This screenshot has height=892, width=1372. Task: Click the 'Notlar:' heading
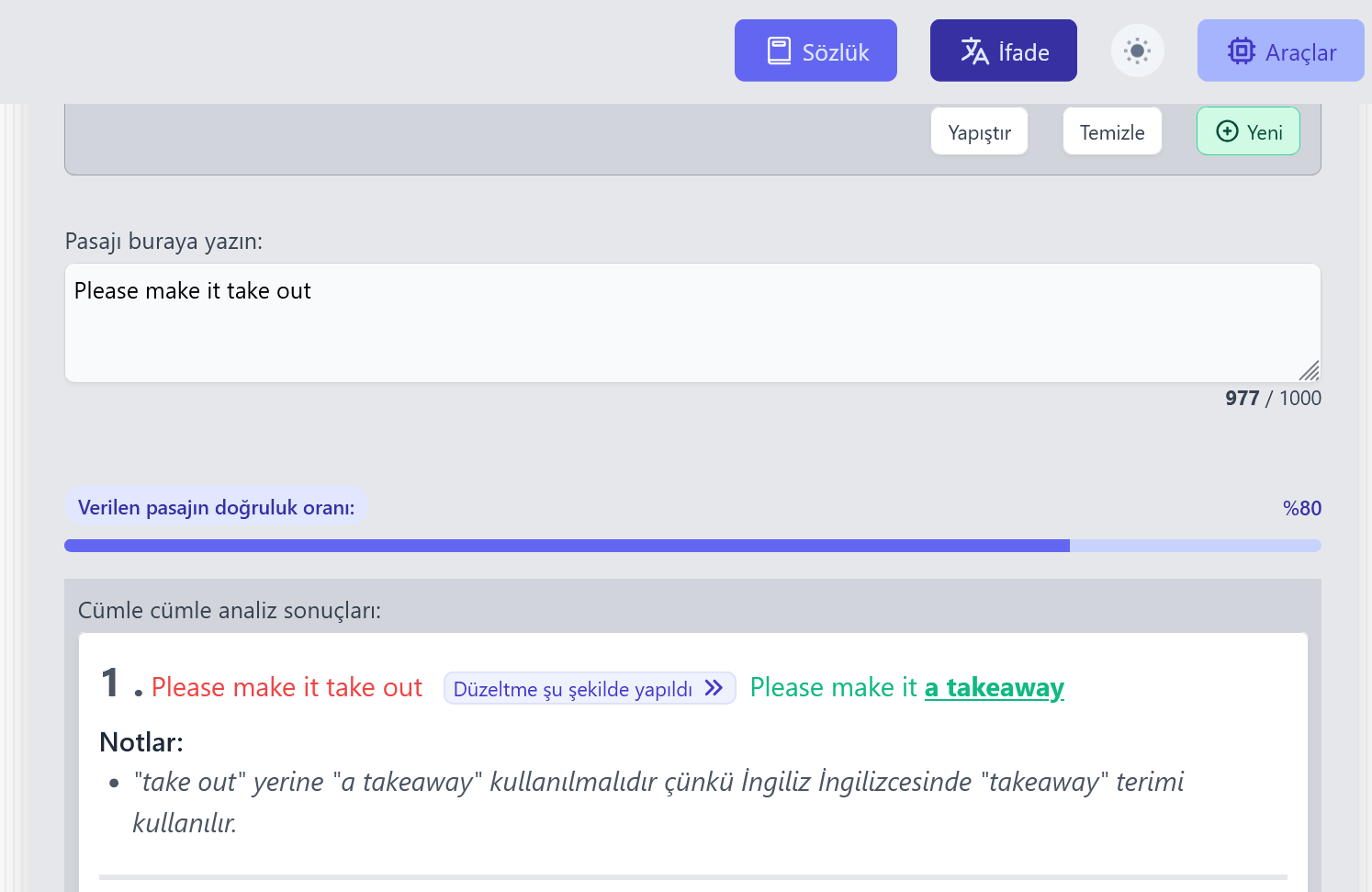pyautogui.click(x=141, y=741)
